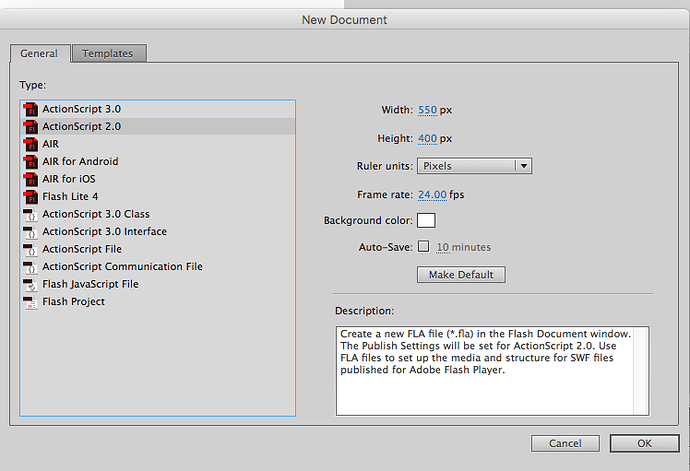Select the ActionScript 3.0 file icon
Image resolution: width=690 pixels, height=471 pixels.
pos(30,109)
